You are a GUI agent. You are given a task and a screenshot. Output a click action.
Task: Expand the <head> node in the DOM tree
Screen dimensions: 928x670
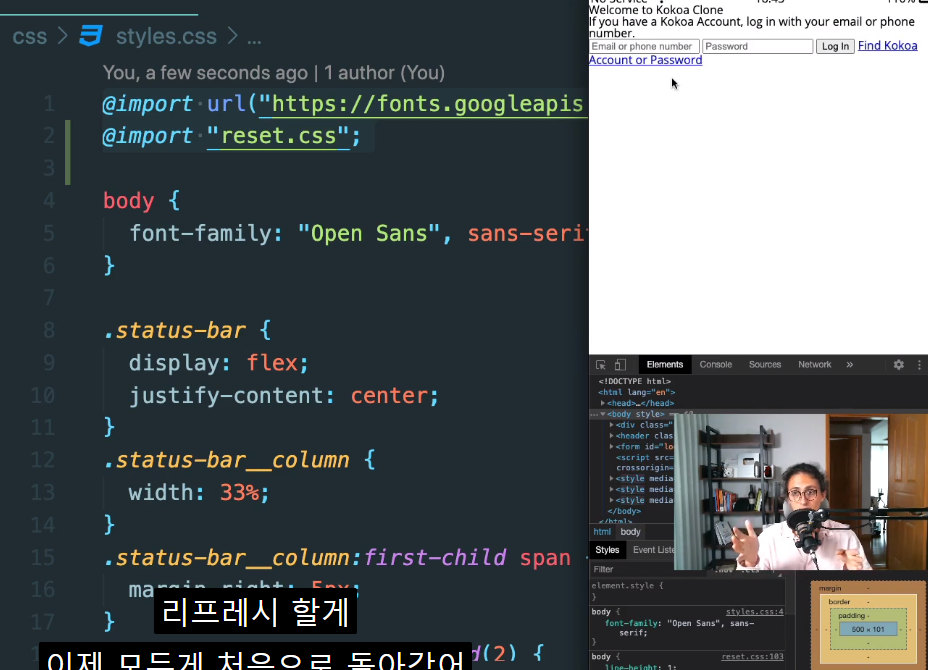point(603,403)
